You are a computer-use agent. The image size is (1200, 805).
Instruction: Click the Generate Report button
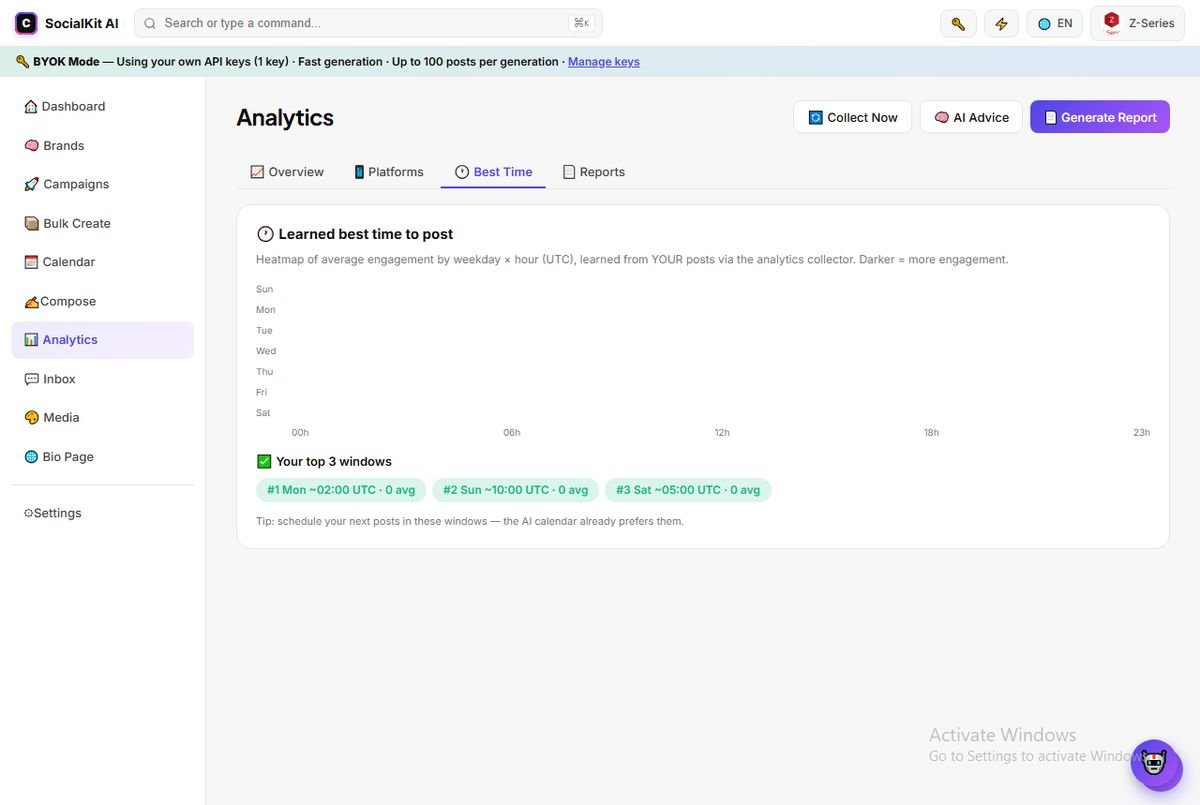[x=1100, y=117]
